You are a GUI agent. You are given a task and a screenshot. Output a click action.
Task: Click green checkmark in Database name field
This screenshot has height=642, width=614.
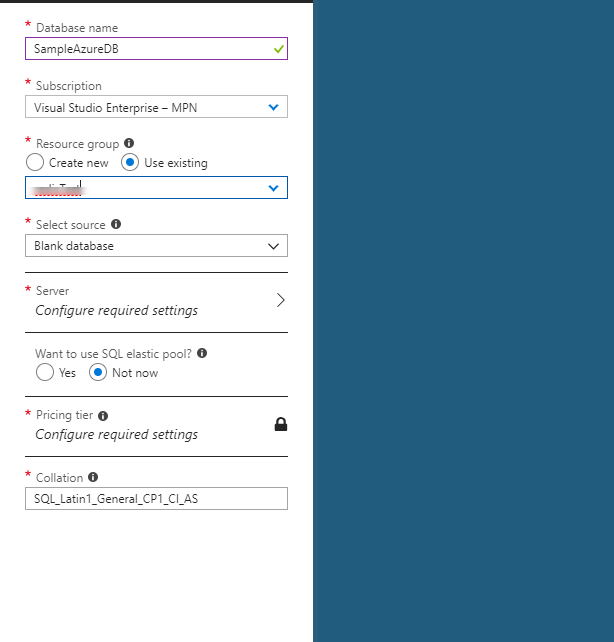(277, 48)
